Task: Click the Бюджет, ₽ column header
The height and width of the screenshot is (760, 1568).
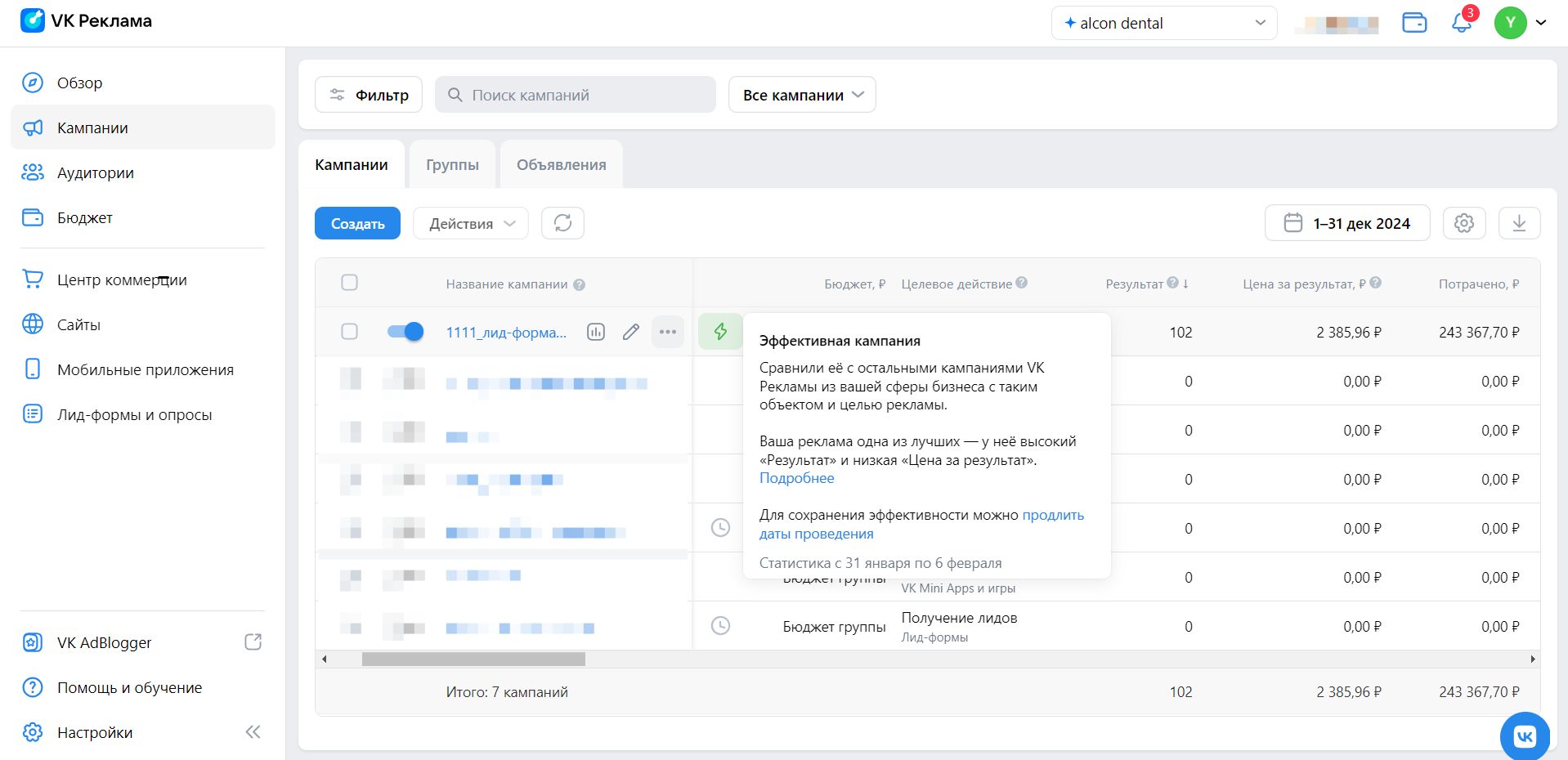Action: (x=854, y=284)
